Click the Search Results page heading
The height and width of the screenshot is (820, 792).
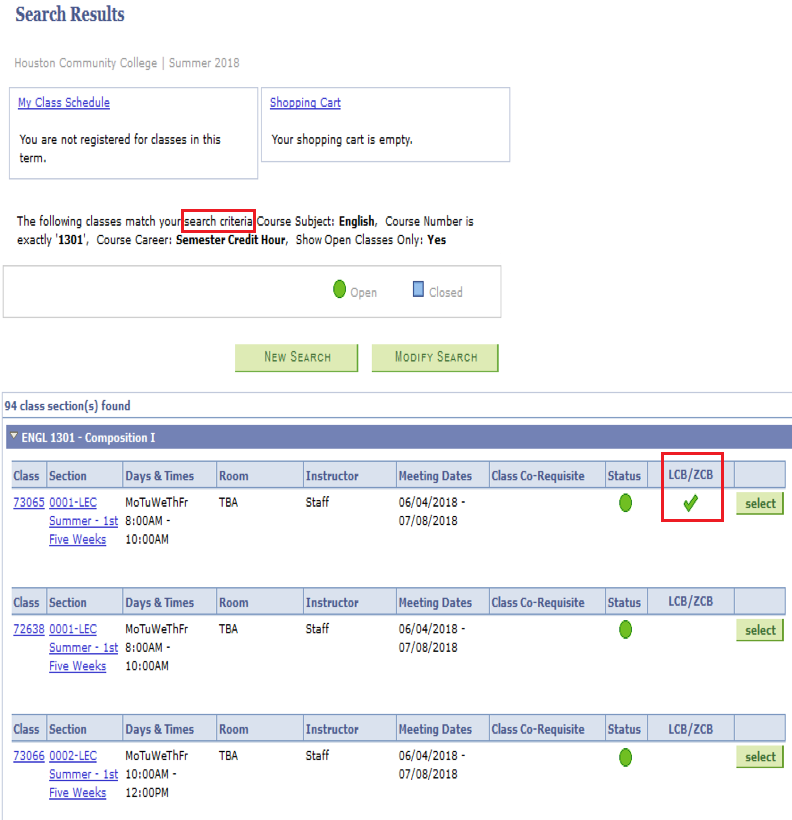click(70, 14)
